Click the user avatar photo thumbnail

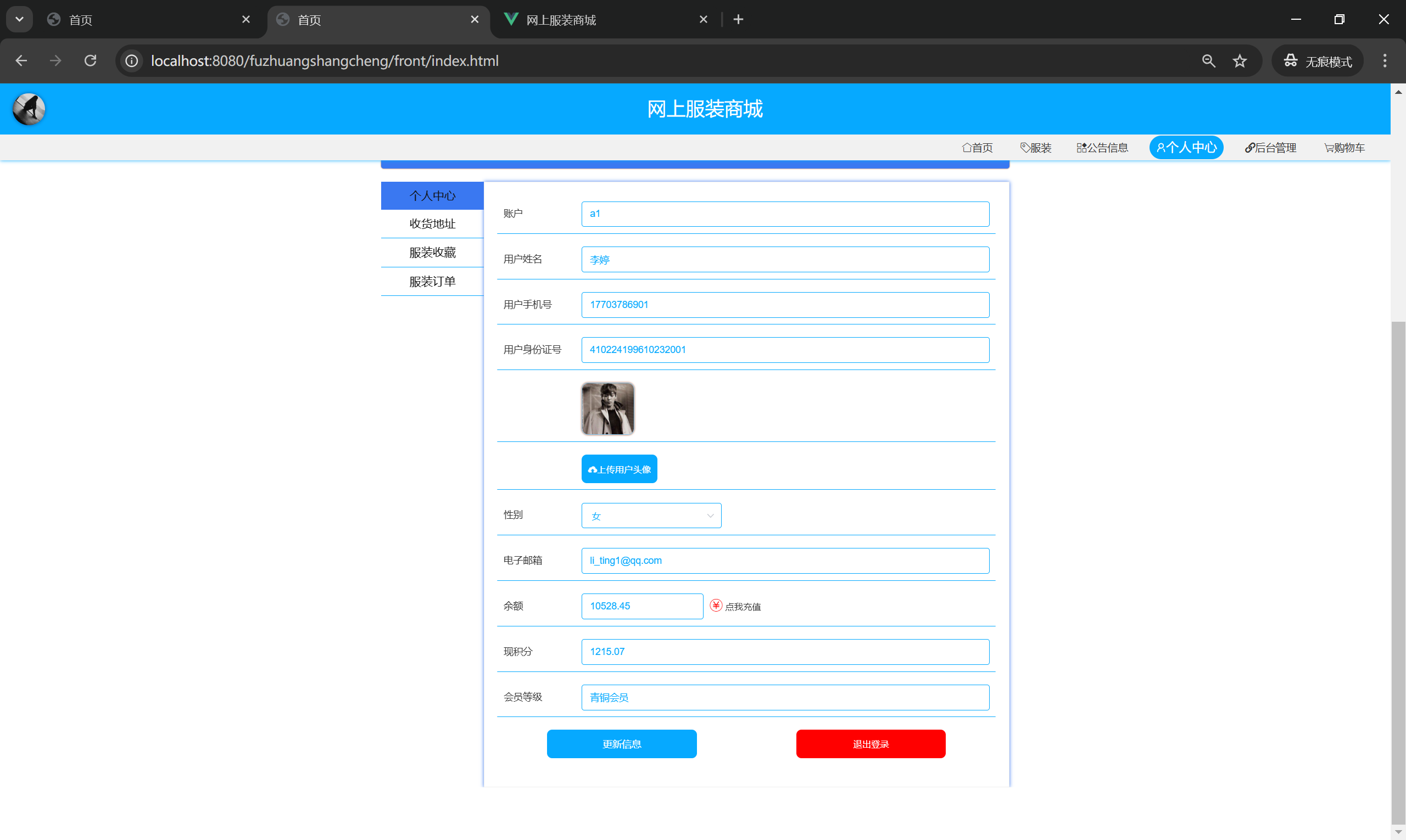(x=607, y=408)
